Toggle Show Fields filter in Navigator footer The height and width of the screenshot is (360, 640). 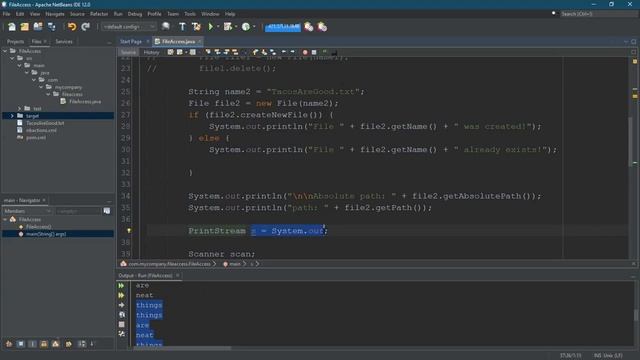[21, 344]
